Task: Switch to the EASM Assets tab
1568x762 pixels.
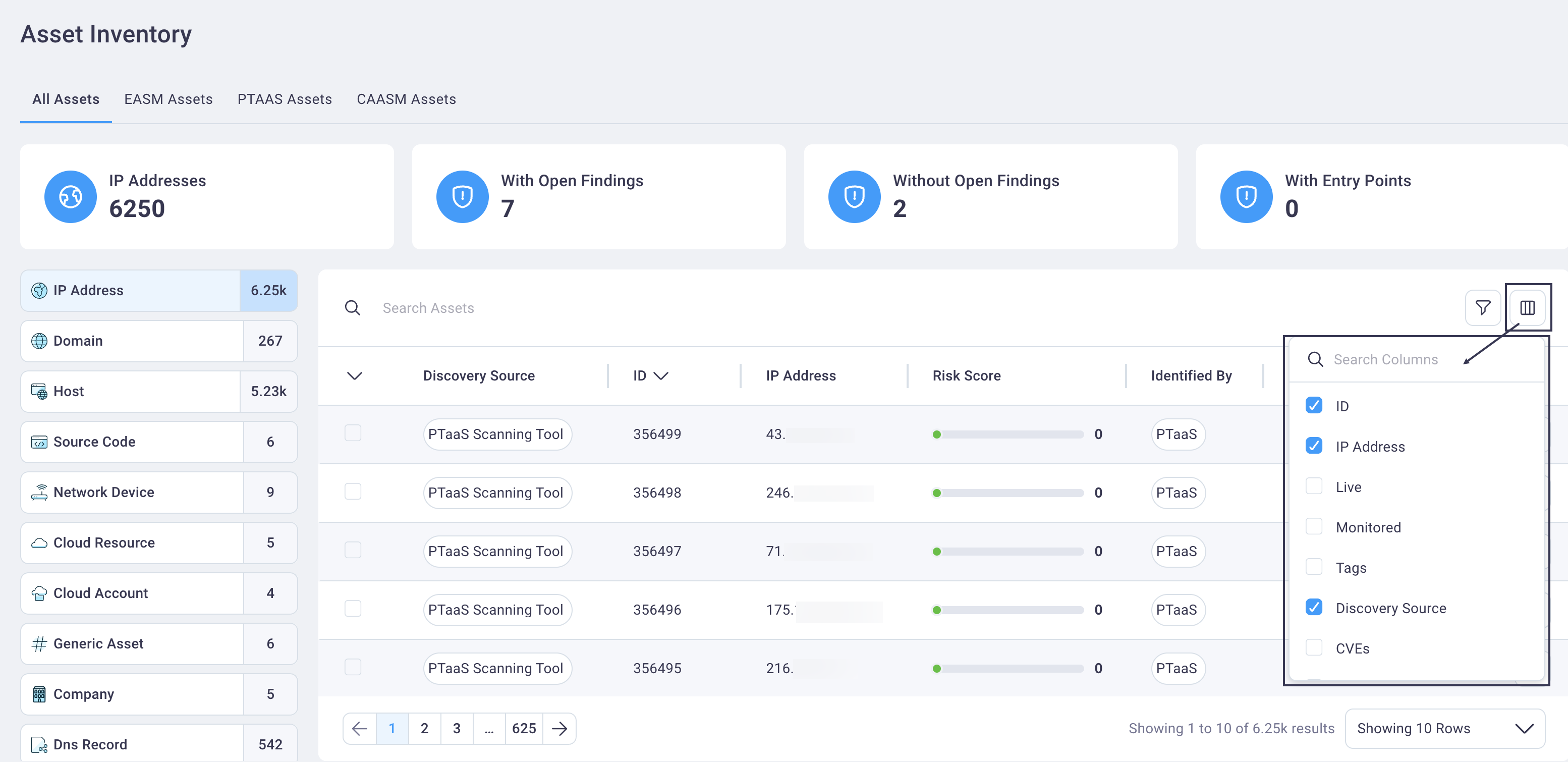Action: (168, 98)
